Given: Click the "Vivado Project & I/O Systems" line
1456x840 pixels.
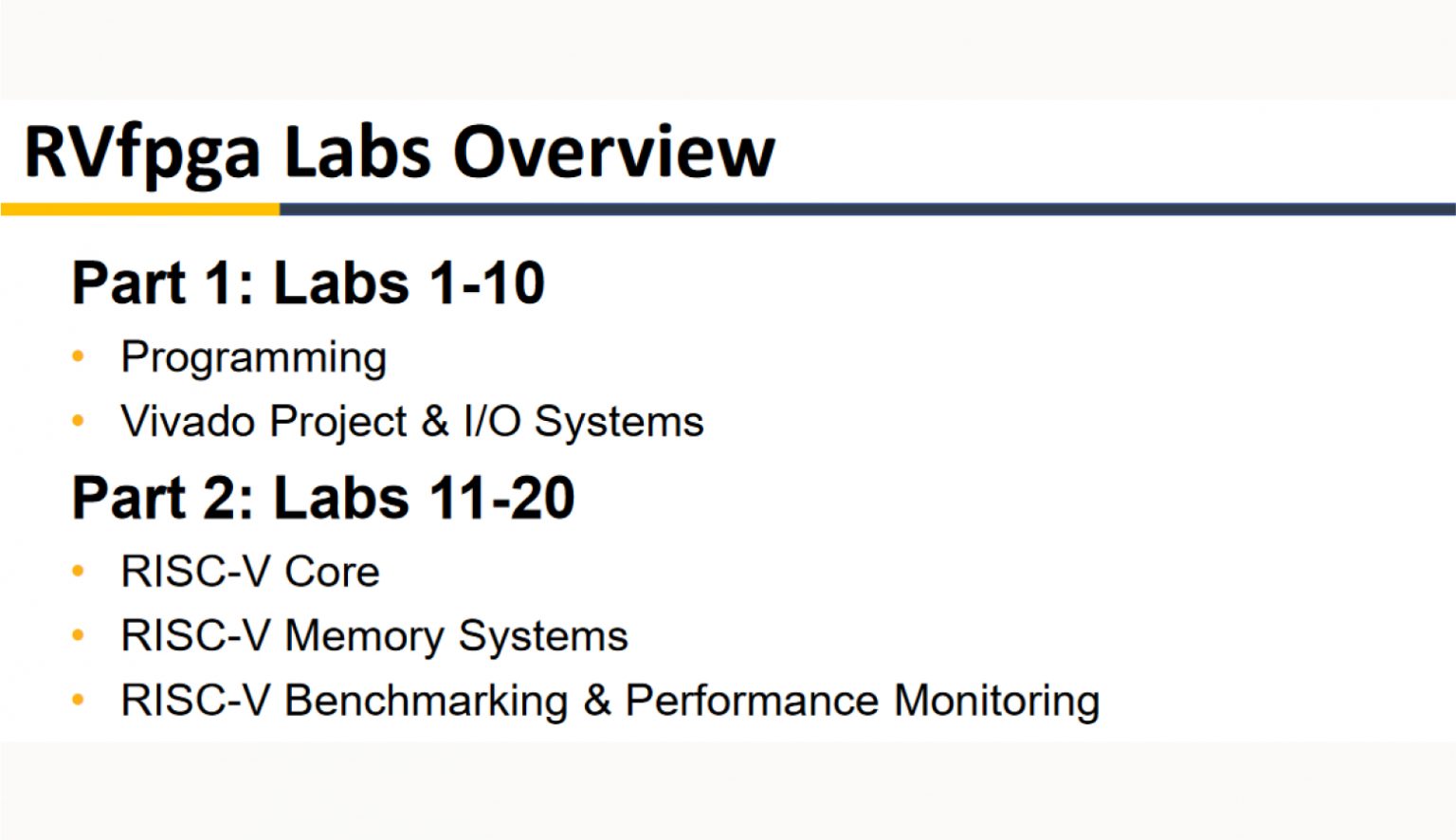Looking at the screenshot, I should click(411, 422).
